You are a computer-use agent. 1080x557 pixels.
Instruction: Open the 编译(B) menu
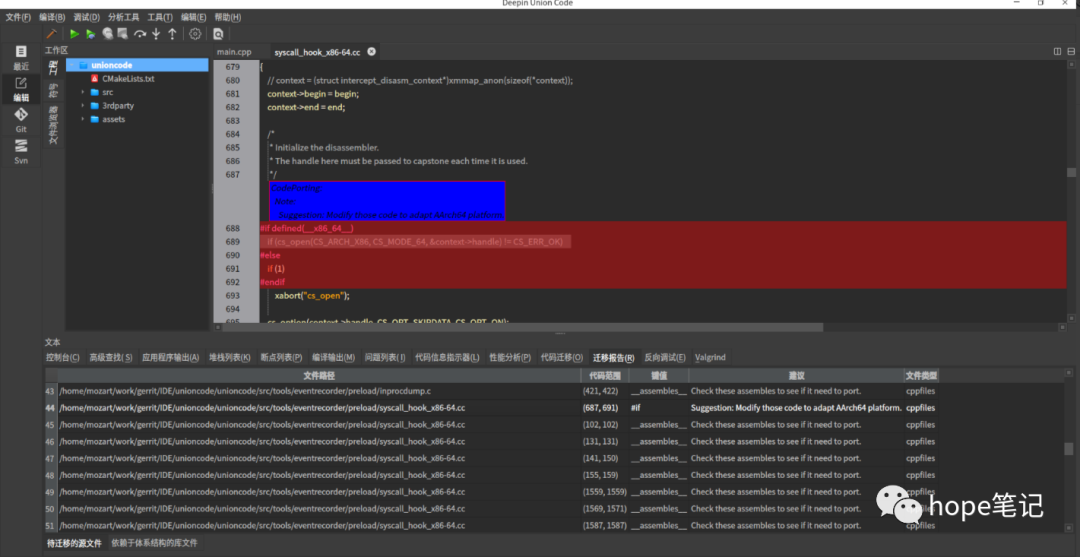52,17
